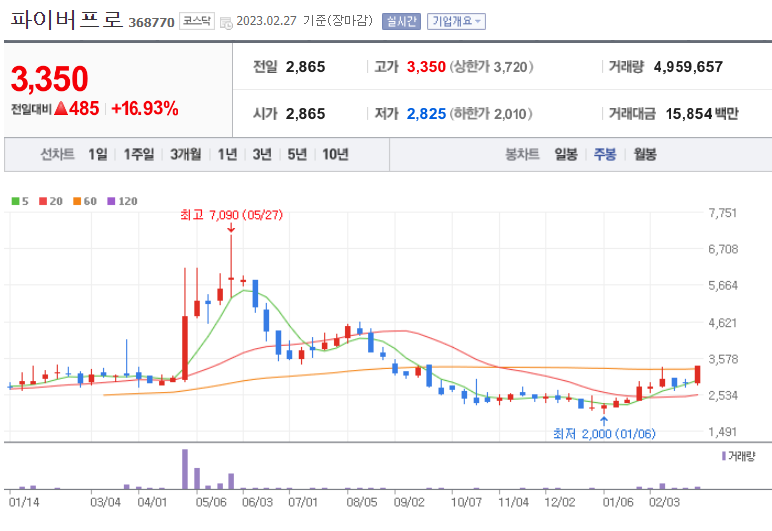
Task: Click the 고가 value 3,350
Action: tap(426, 67)
